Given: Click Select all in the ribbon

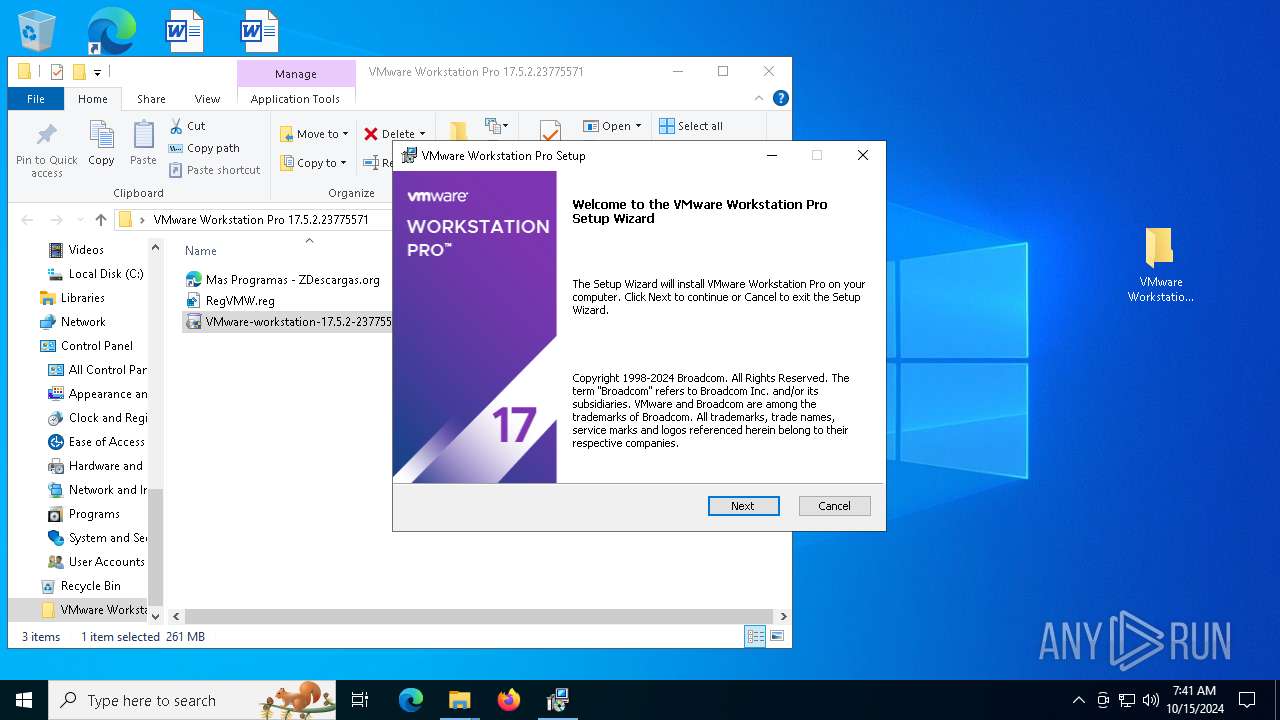Looking at the screenshot, I should (690, 126).
